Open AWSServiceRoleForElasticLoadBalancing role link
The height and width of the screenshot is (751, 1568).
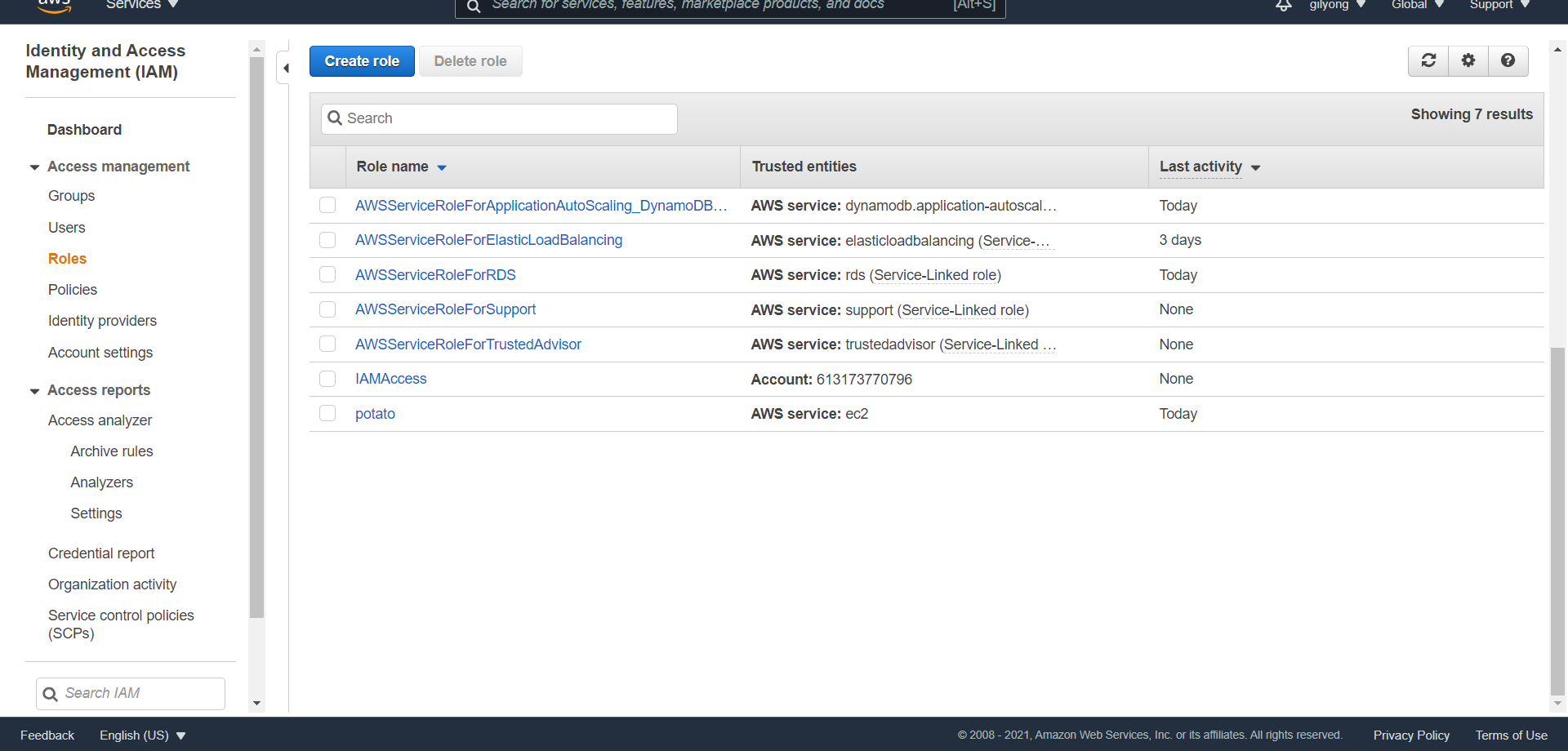tap(488, 240)
